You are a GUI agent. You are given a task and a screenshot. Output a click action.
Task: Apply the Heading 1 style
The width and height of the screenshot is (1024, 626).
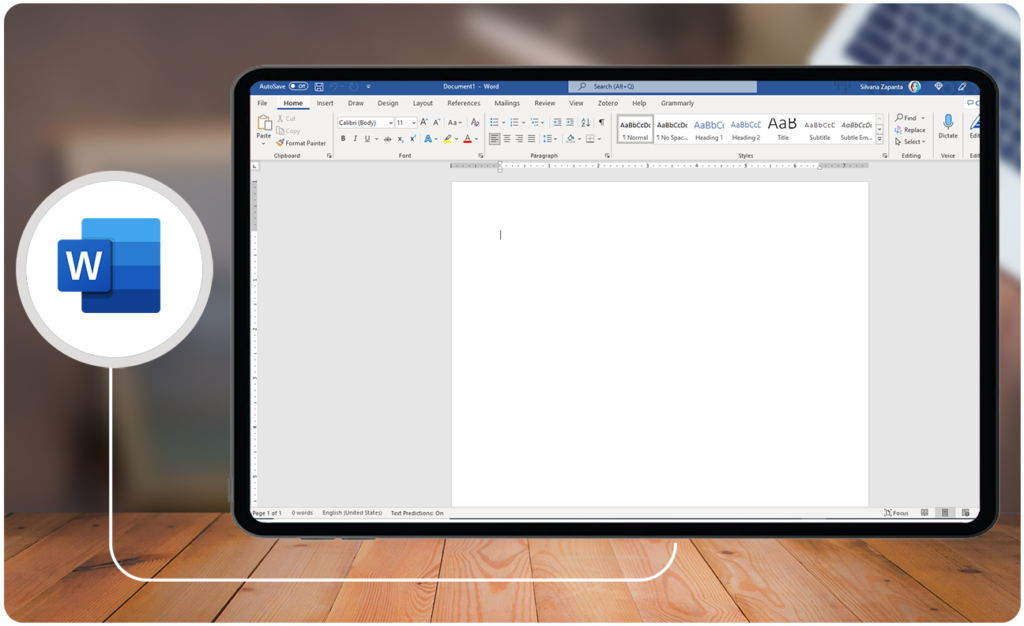click(709, 129)
